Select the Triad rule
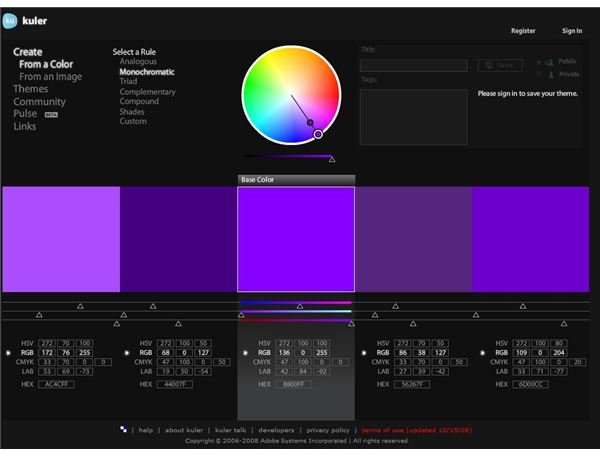 point(128,81)
